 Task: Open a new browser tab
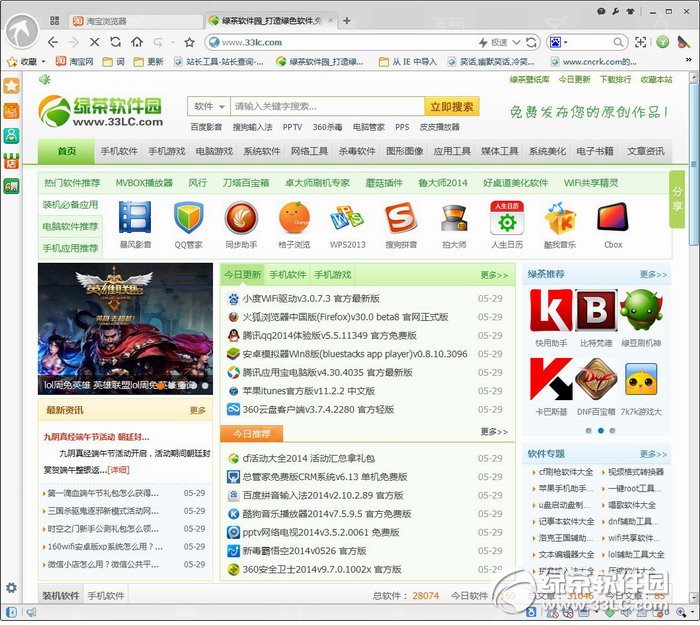[x=347, y=20]
